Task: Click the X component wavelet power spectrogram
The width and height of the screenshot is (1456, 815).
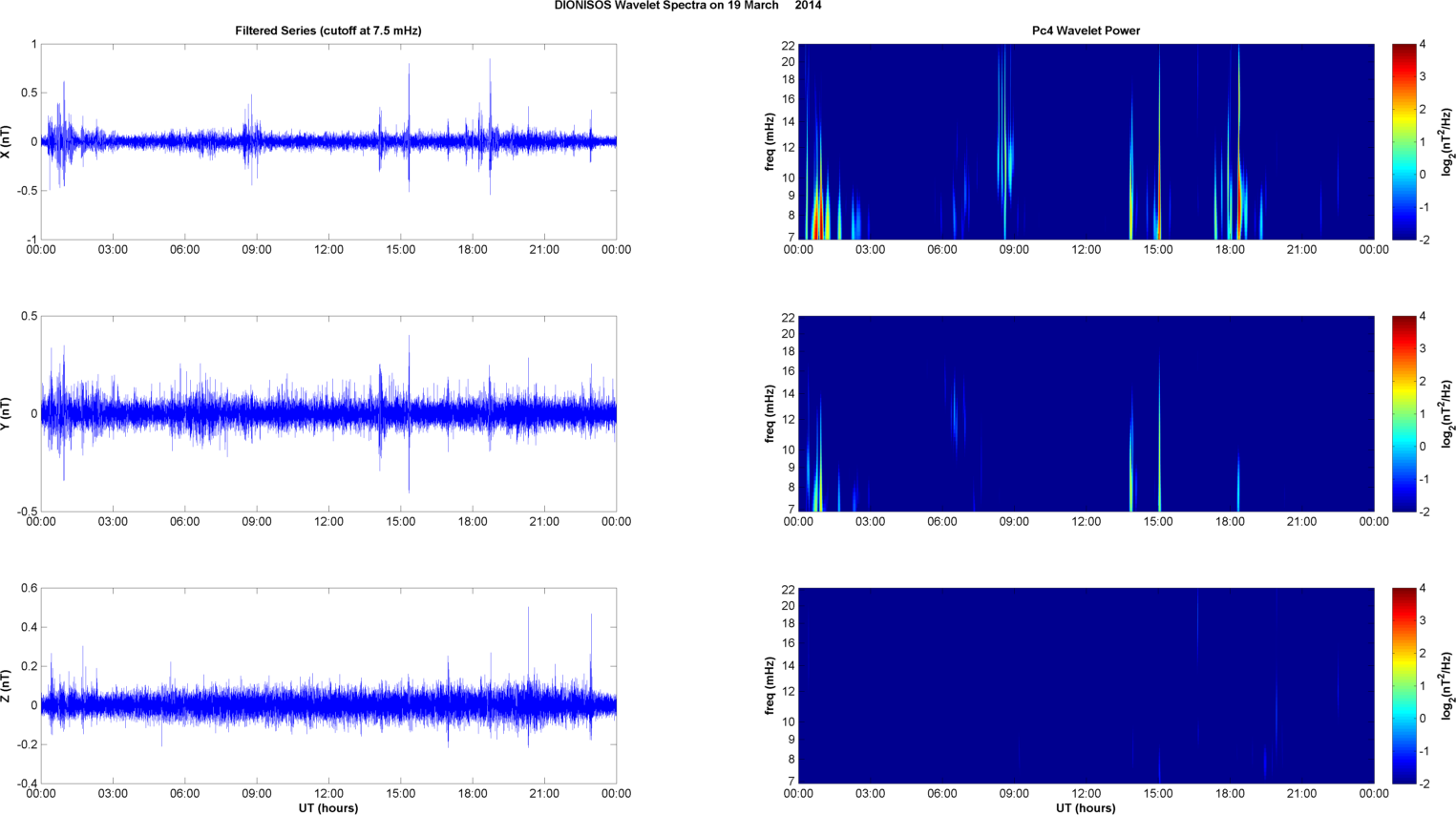Action: (x=1086, y=141)
